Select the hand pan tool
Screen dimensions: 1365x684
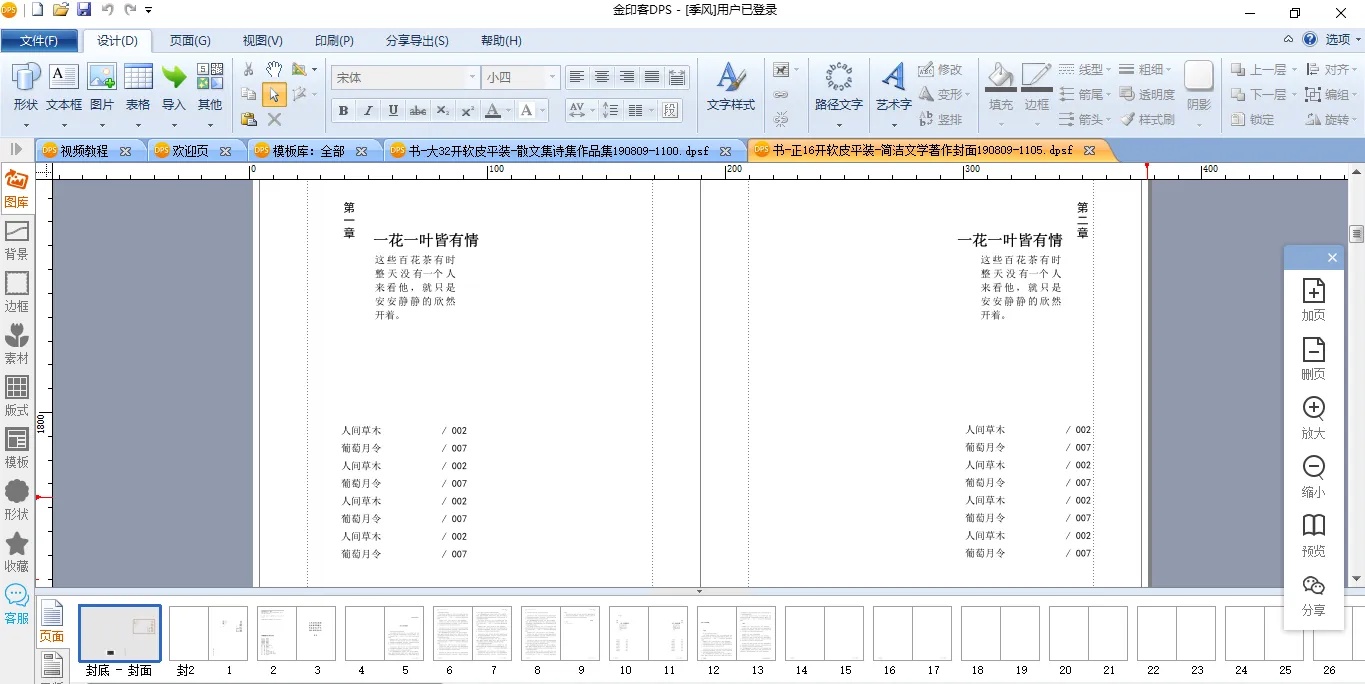pyautogui.click(x=273, y=70)
